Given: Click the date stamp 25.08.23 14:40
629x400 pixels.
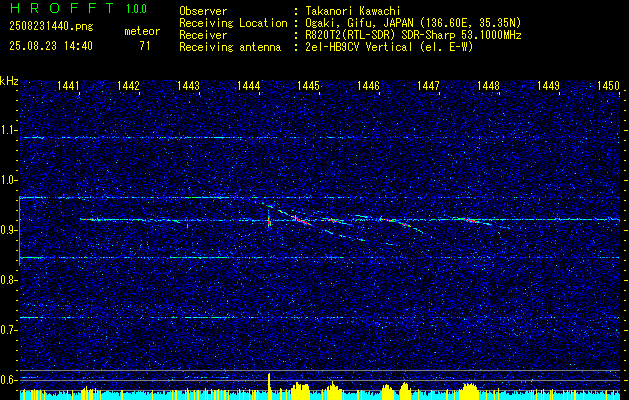Looking at the screenshot, I should point(51,46).
